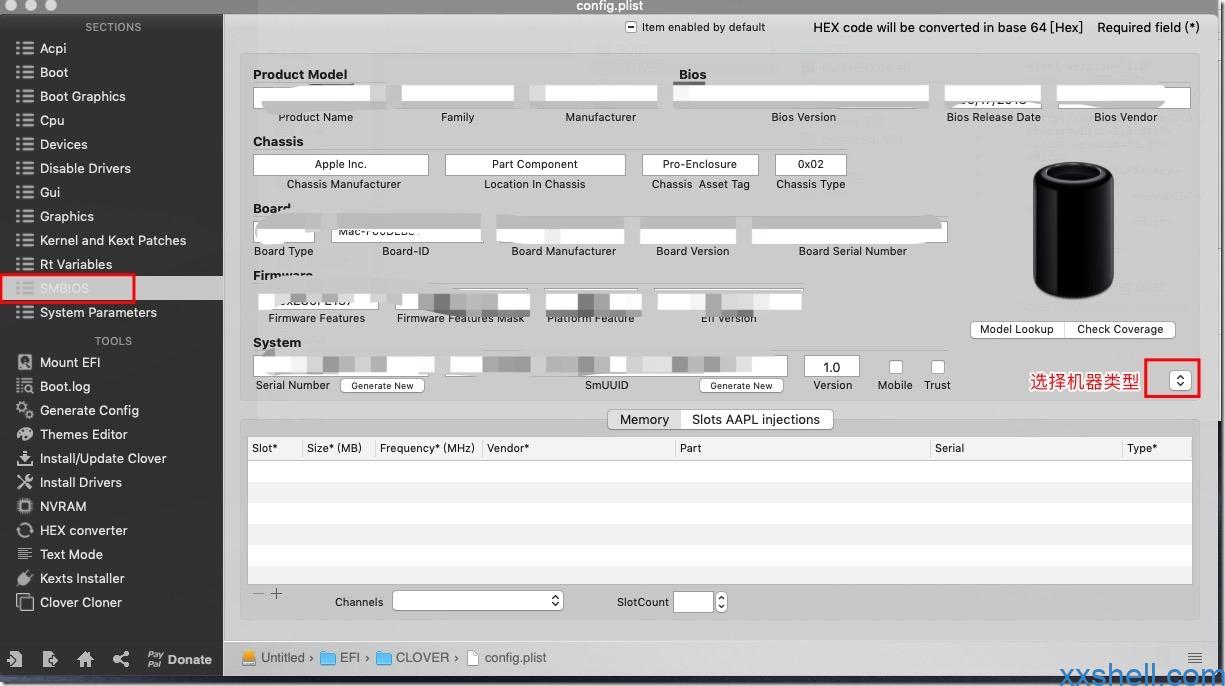Click the Chassis Type field
The width and height of the screenshot is (1225, 686).
811,164
